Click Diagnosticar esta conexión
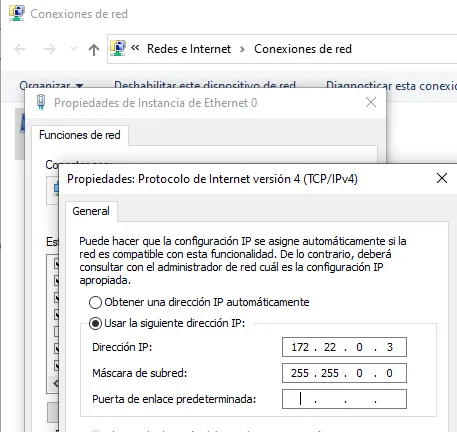This screenshot has width=457, height=432. pyautogui.click(x=391, y=86)
